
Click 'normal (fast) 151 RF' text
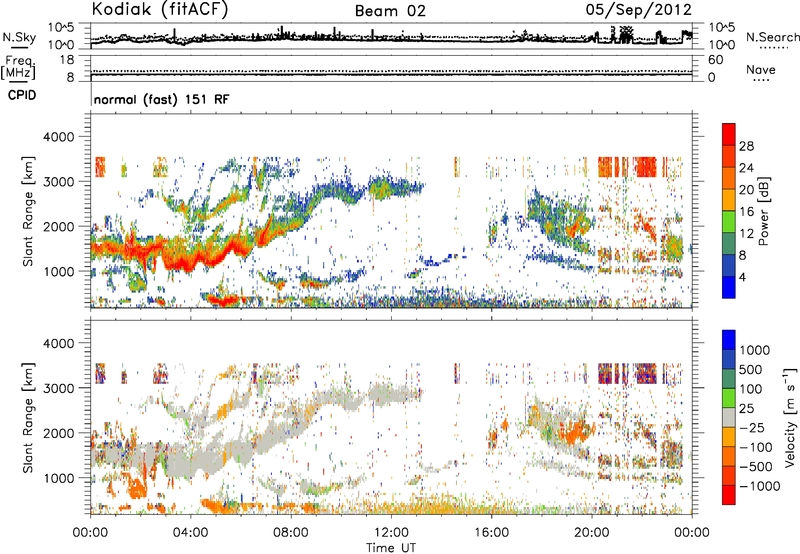(161, 99)
